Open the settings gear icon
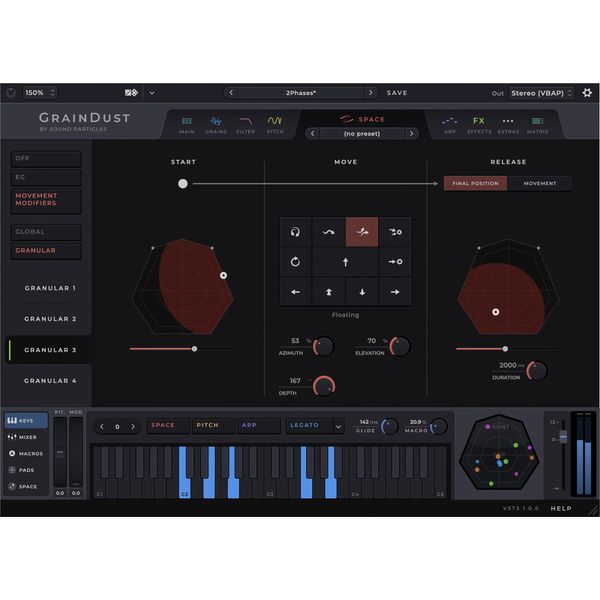 [x=587, y=93]
